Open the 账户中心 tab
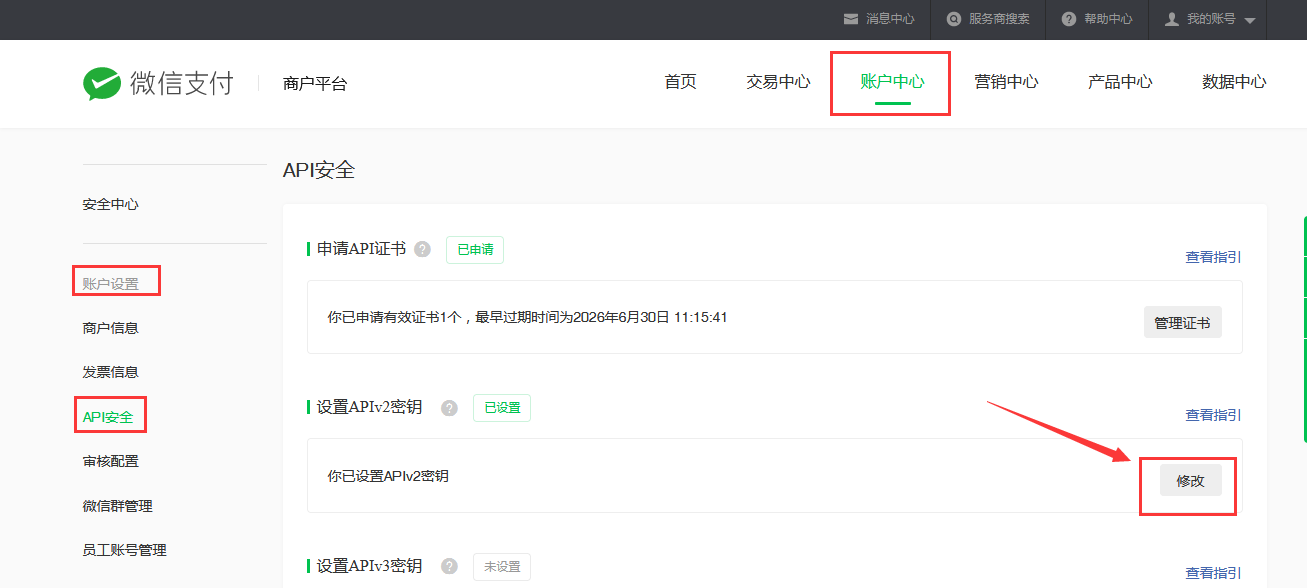Viewport: 1307px width, 588px height. [892, 82]
